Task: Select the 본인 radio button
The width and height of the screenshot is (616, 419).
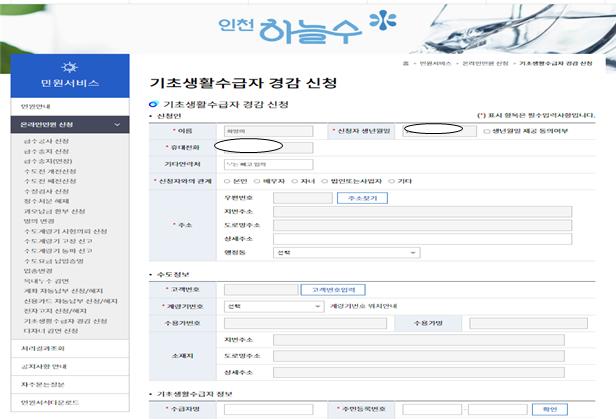Action: pyautogui.click(x=227, y=181)
